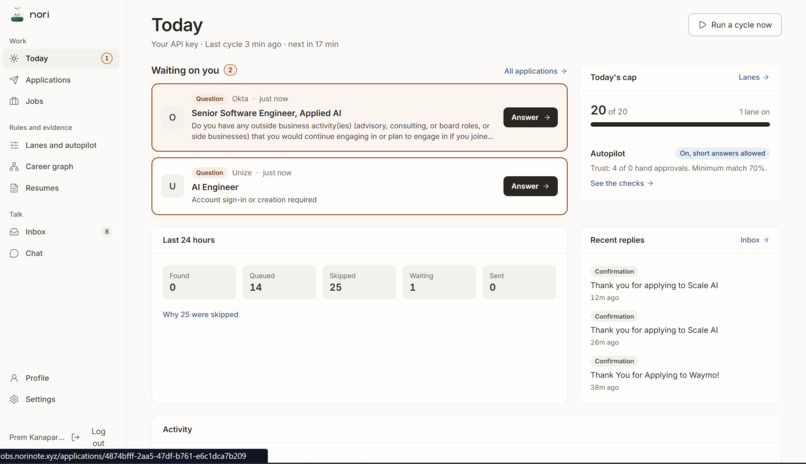806x464 pixels.
Task: Click Log out
Action: coord(98,437)
